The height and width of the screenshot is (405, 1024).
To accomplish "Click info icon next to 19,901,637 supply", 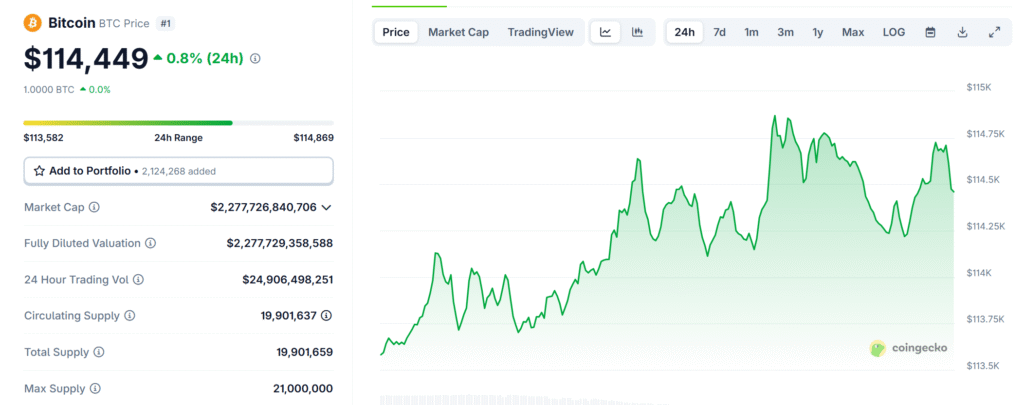I will click(327, 316).
